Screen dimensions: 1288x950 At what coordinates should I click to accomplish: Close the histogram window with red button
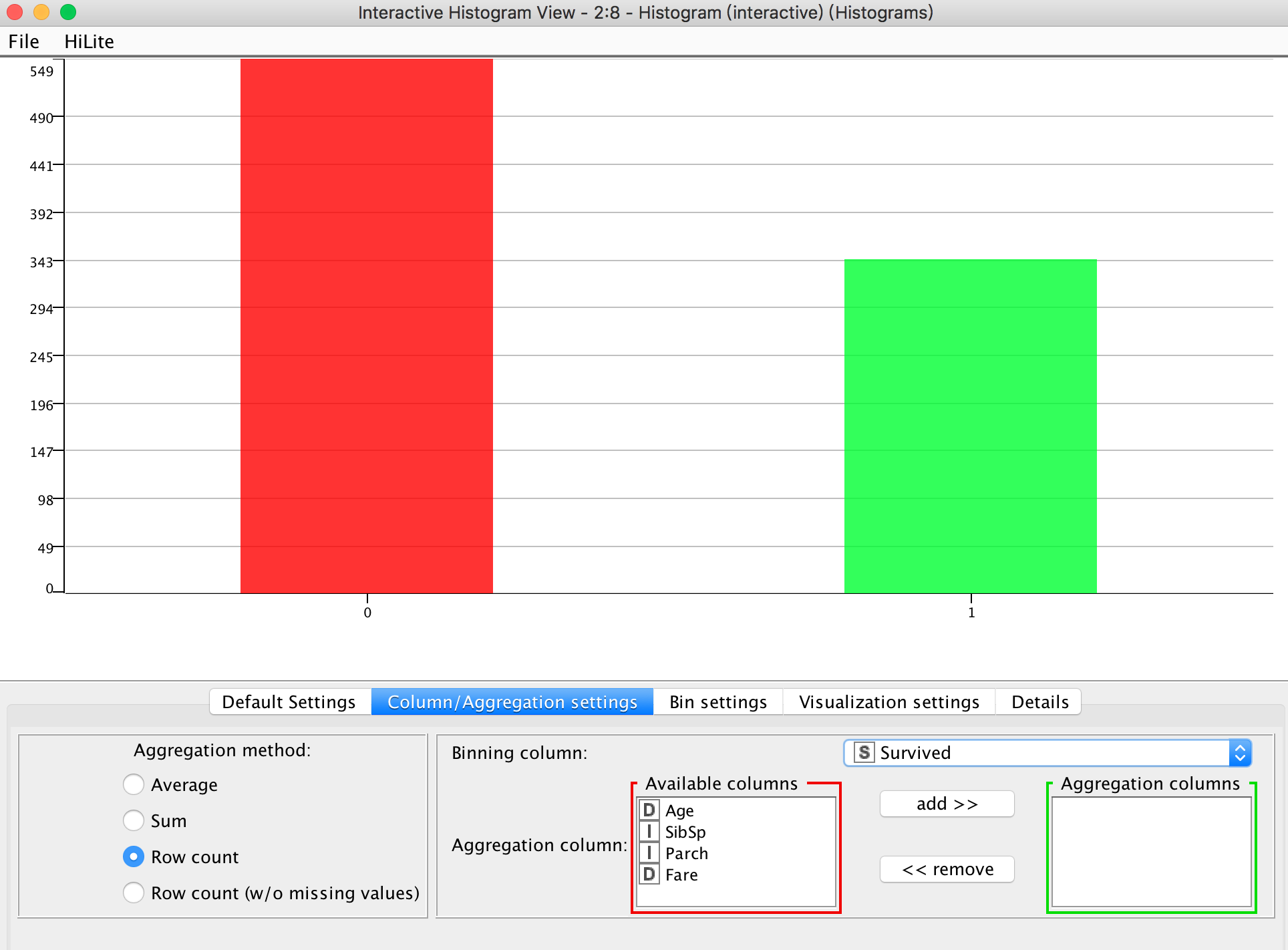(x=15, y=12)
